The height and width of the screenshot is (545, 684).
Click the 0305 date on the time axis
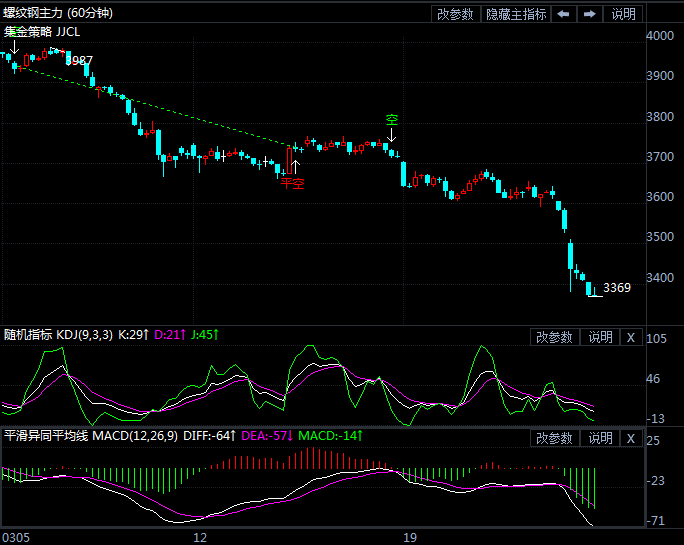pyautogui.click(x=16, y=537)
